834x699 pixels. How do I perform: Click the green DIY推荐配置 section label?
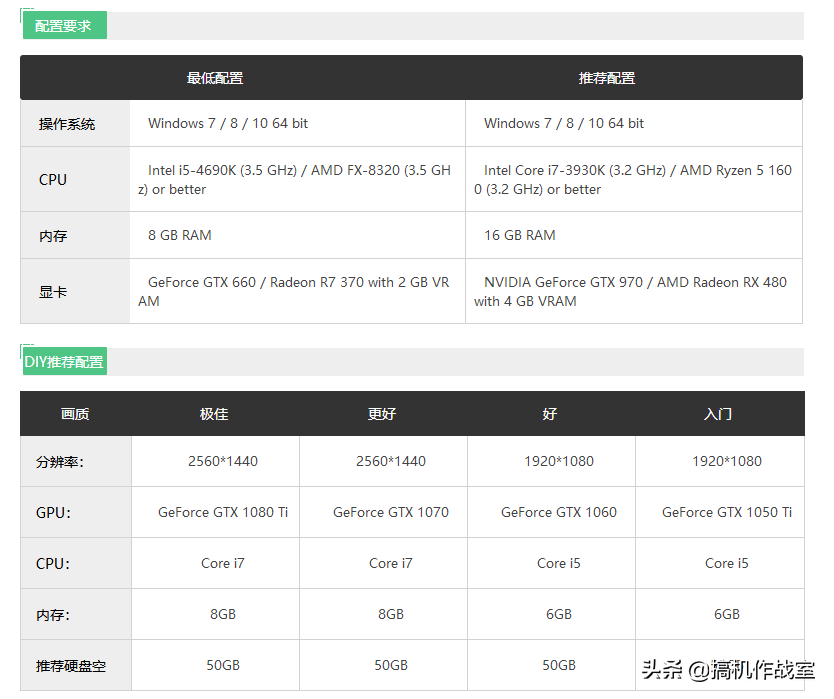tap(64, 362)
